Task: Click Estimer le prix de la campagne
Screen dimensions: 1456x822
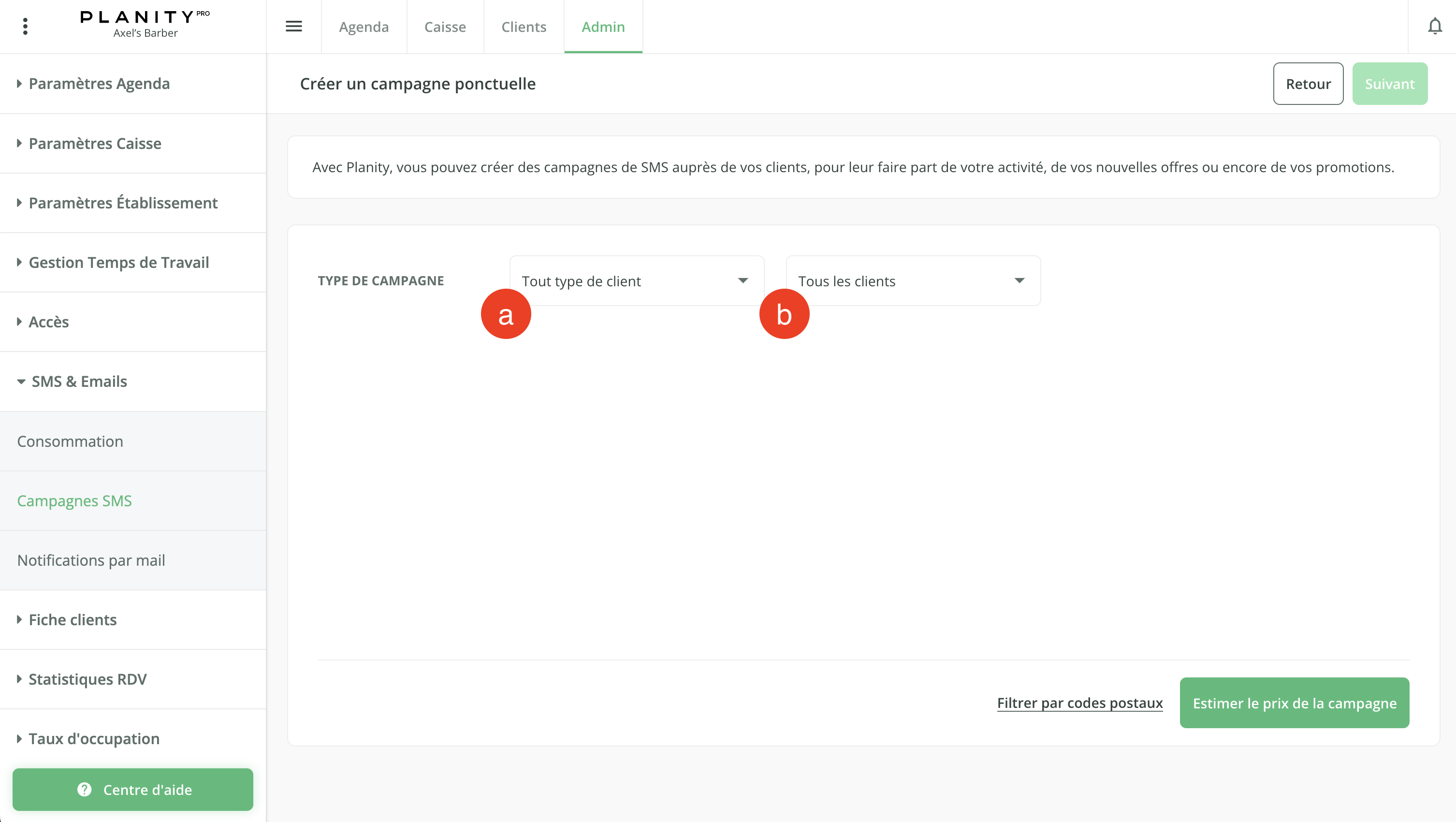Action: pyautogui.click(x=1294, y=703)
